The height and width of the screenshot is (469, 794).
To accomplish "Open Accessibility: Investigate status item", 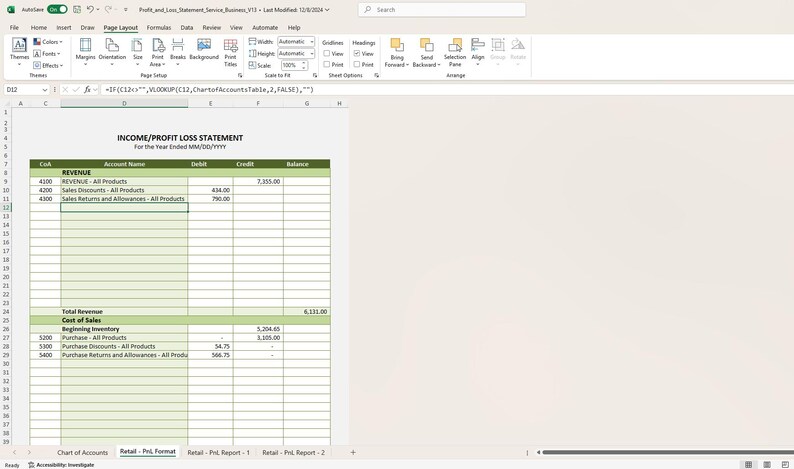I will 61,464.
